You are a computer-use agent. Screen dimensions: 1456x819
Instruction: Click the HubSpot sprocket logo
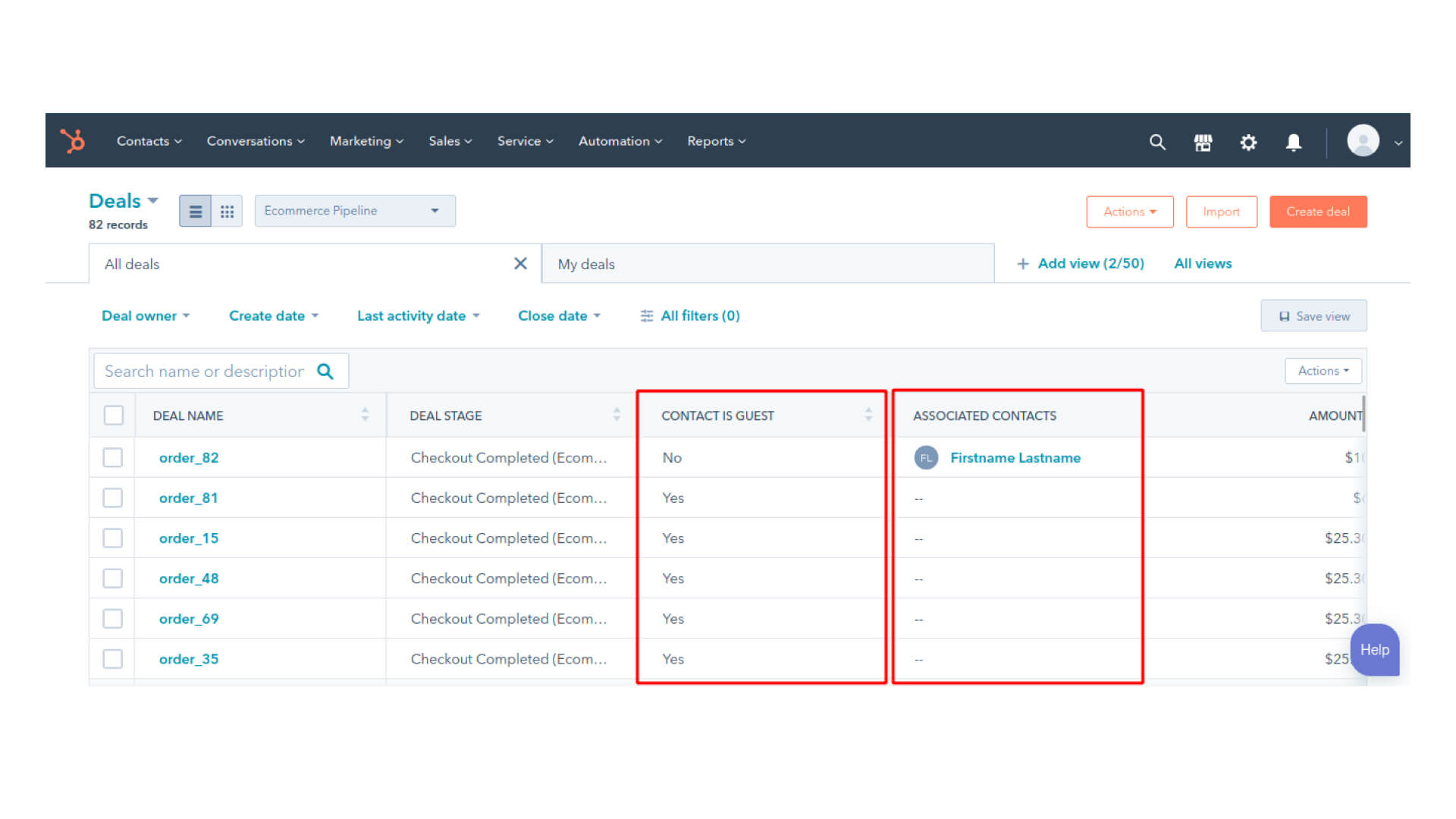coord(73,141)
